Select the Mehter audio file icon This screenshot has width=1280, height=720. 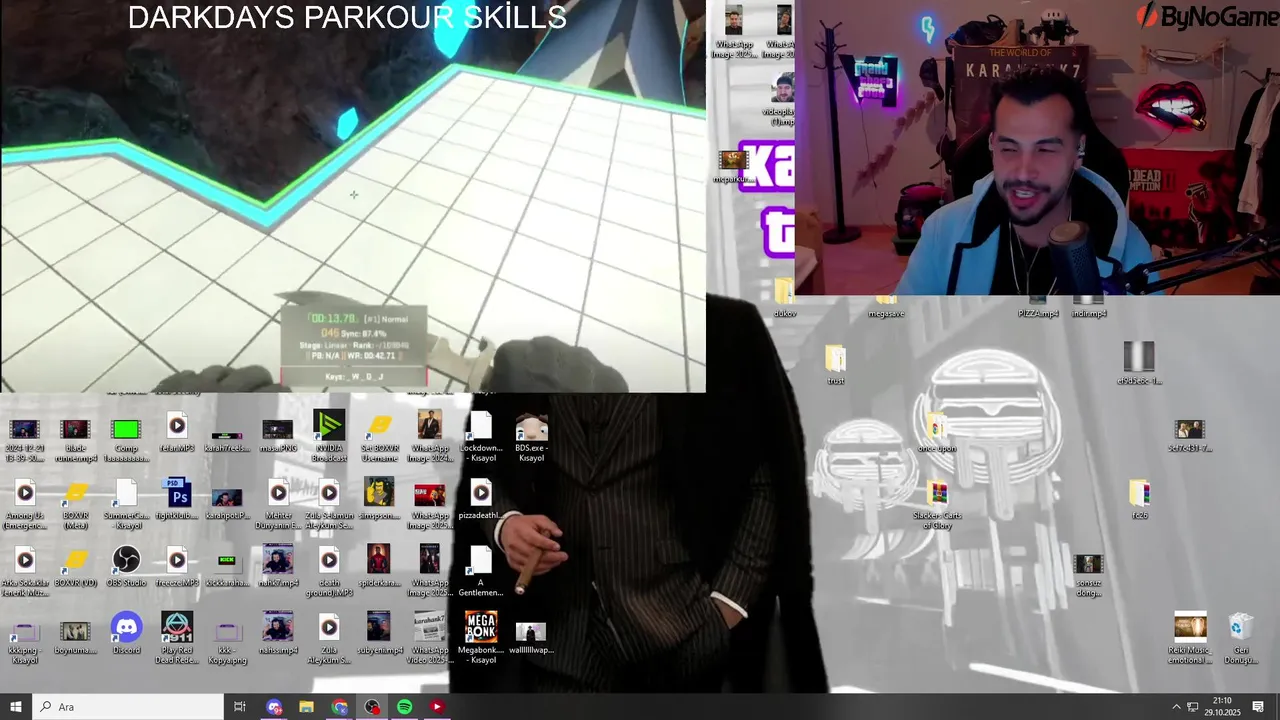[x=278, y=493]
